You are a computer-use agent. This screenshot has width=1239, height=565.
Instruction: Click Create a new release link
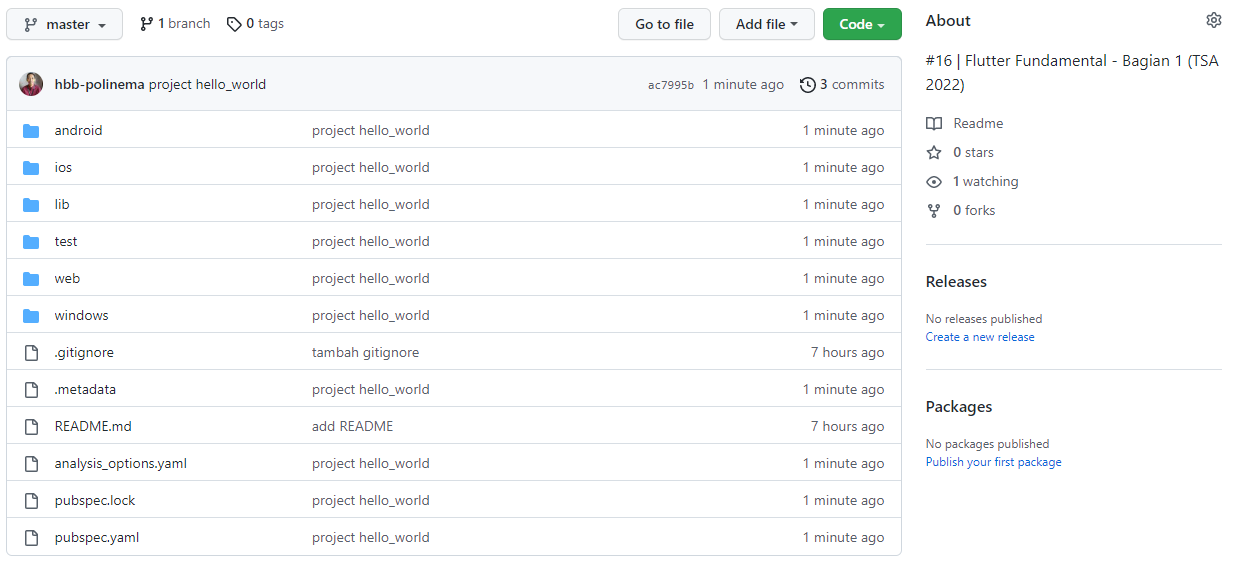coord(980,337)
